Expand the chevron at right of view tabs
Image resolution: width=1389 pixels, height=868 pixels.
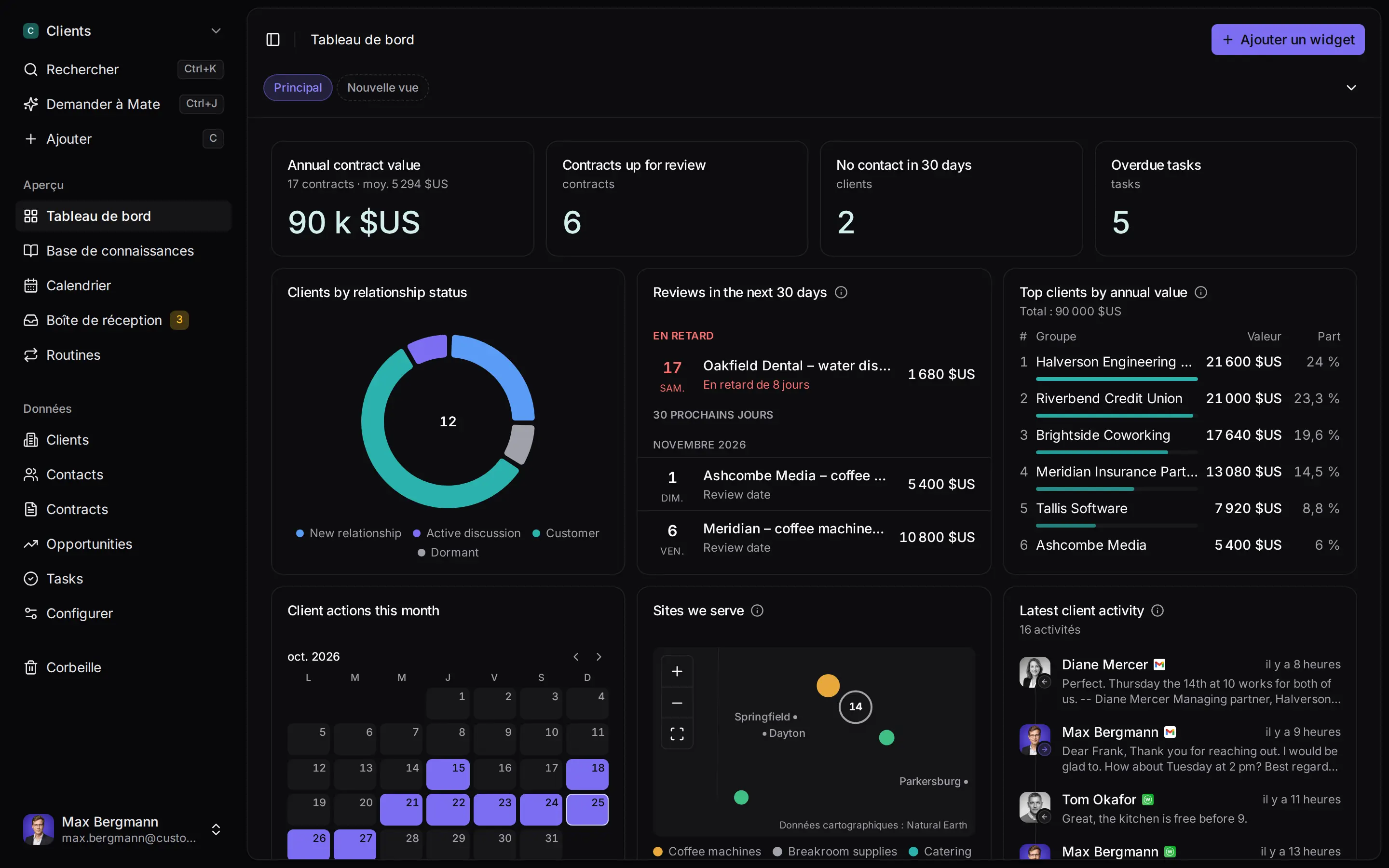[x=1351, y=88]
